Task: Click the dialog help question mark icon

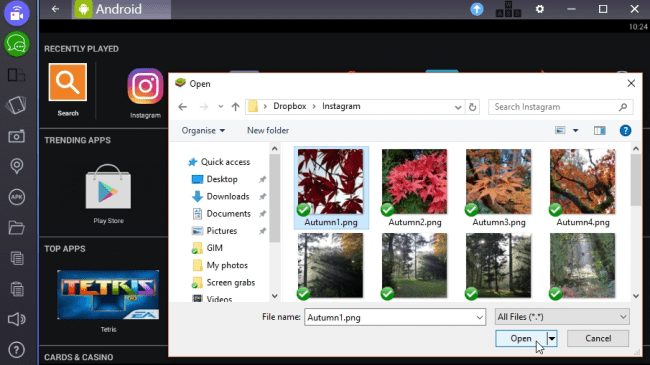Action: point(625,131)
